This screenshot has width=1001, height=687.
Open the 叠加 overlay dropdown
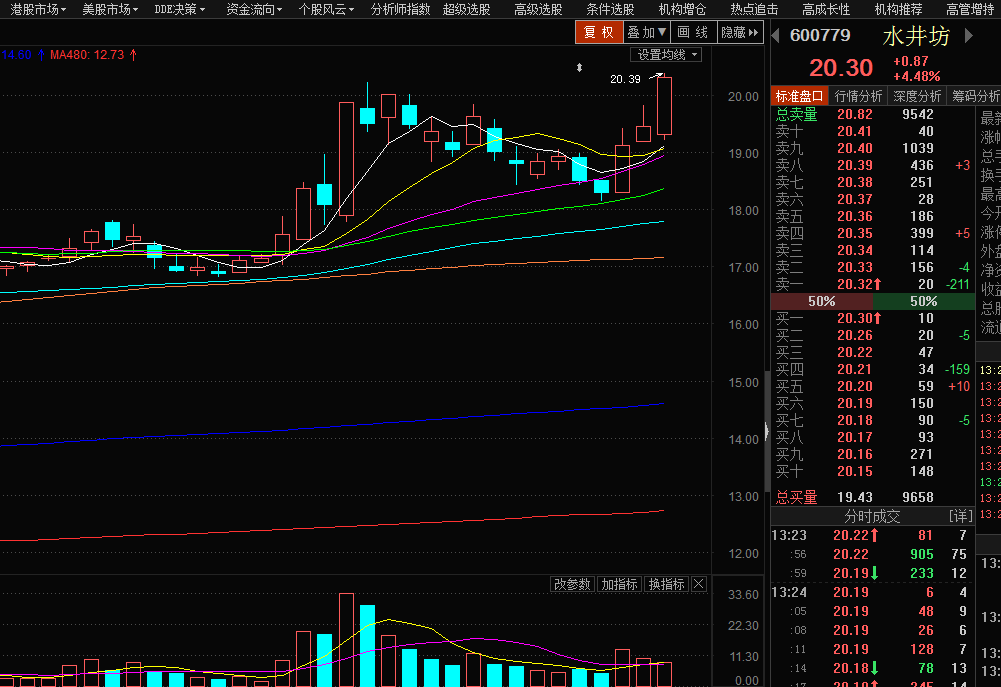pos(647,33)
